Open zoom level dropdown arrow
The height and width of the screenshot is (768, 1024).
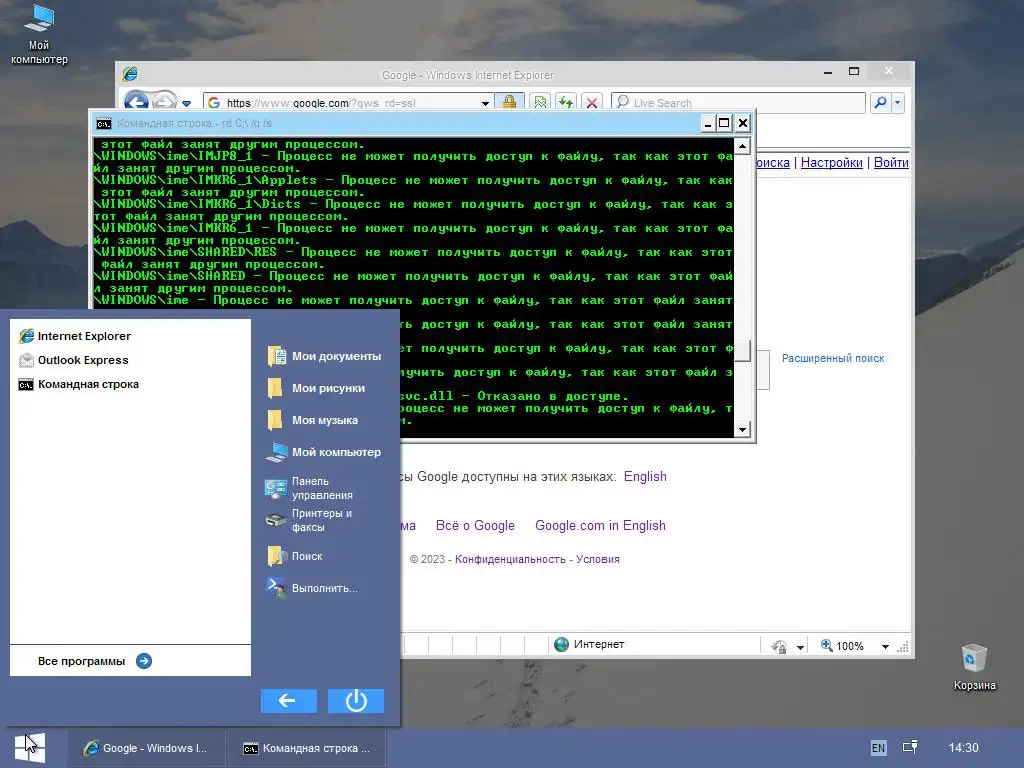[885, 647]
